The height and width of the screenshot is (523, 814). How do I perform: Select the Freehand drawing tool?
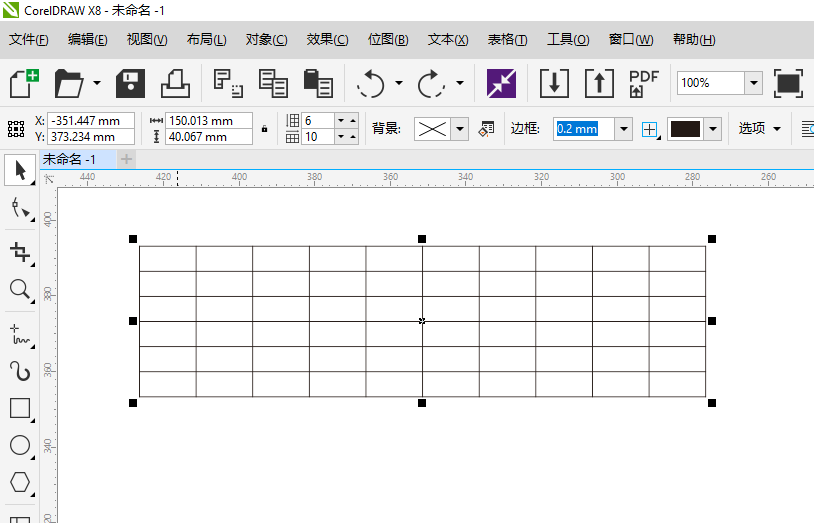click(20, 335)
